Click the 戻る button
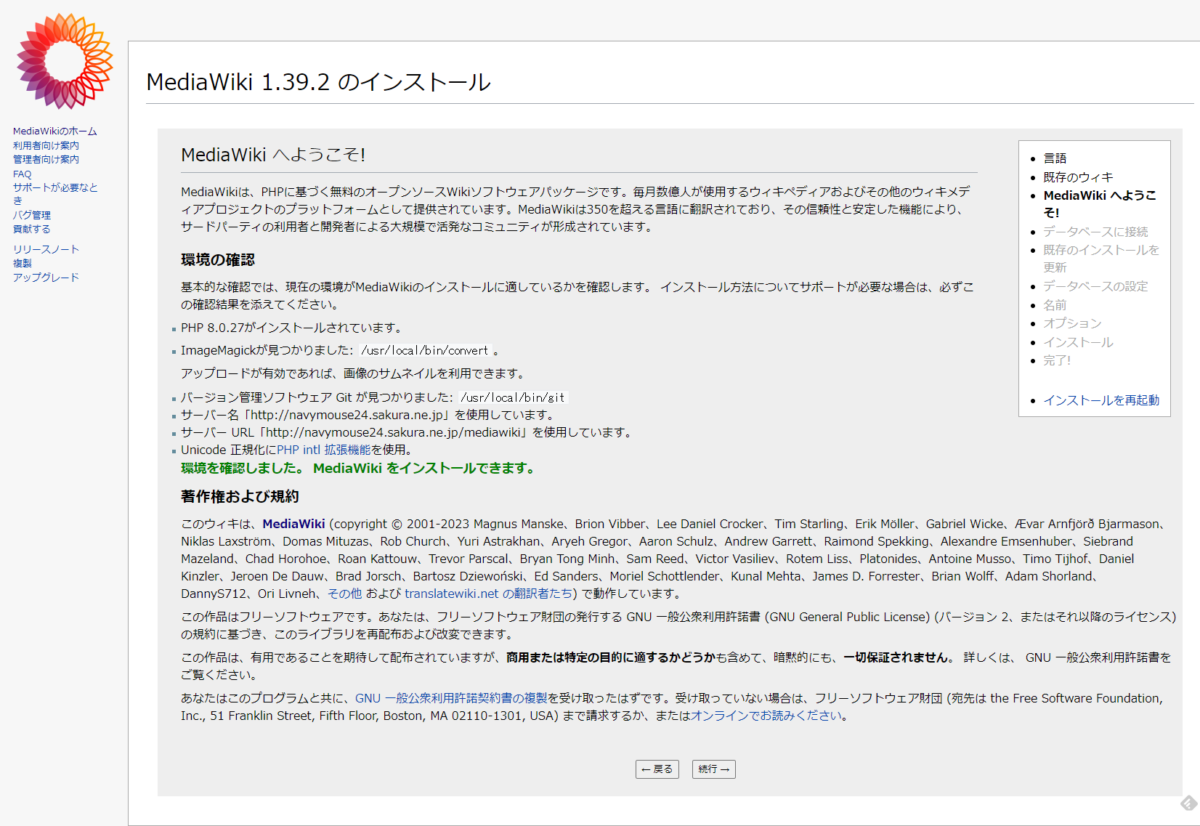 point(657,769)
